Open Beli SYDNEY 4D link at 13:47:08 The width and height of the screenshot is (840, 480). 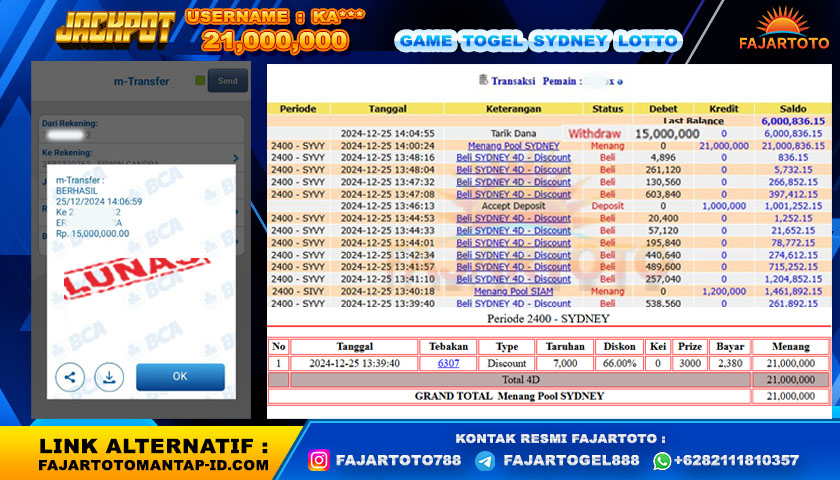pyautogui.click(x=513, y=194)
